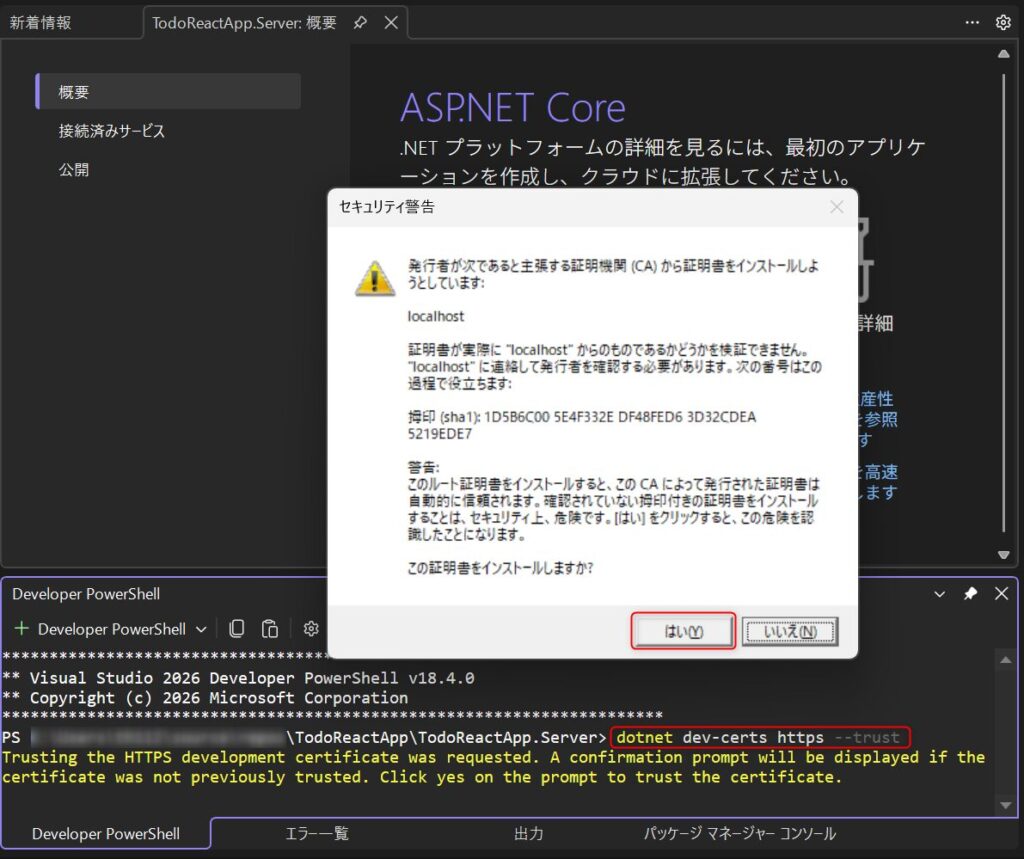Open the document tab settings gear
The image size is (1024, 859).
tap(1003, 22)
